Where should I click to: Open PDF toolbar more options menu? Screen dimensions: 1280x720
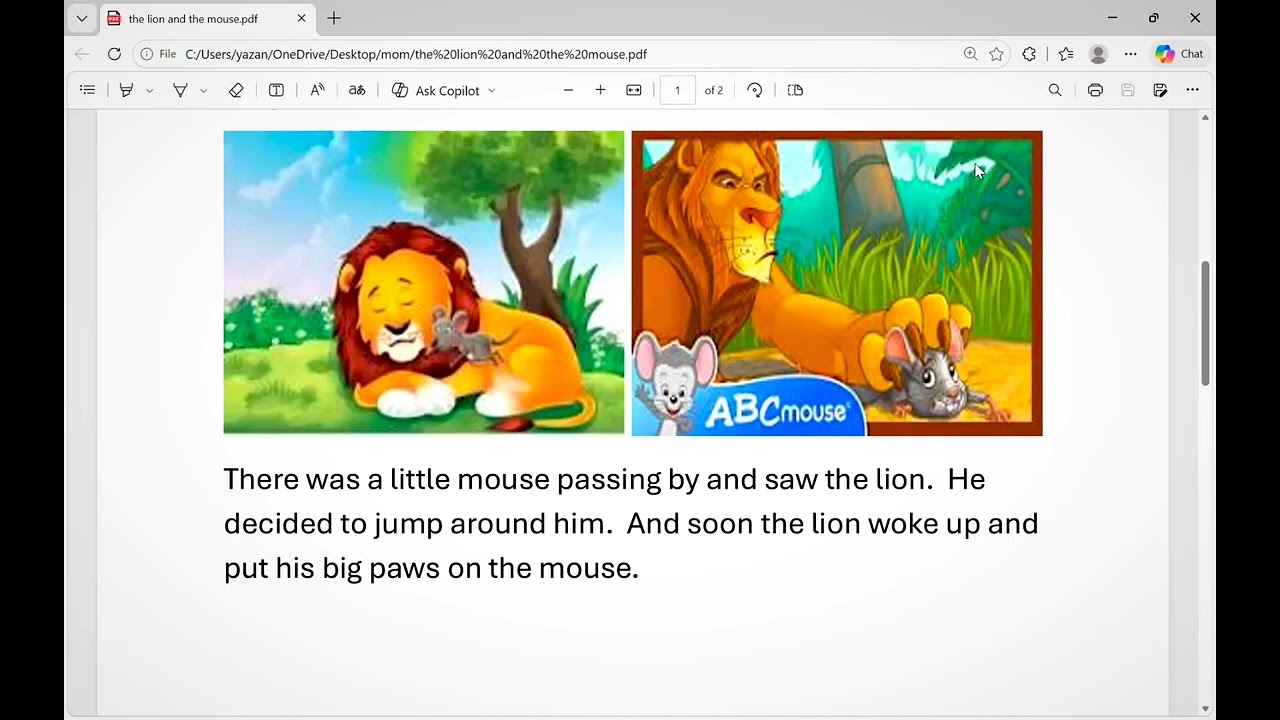[x=1192, y=90]
